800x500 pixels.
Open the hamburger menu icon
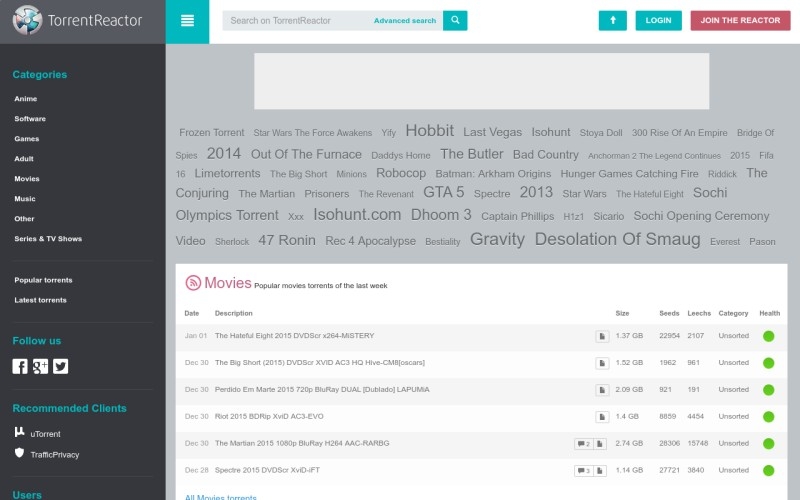click(187, 21)
